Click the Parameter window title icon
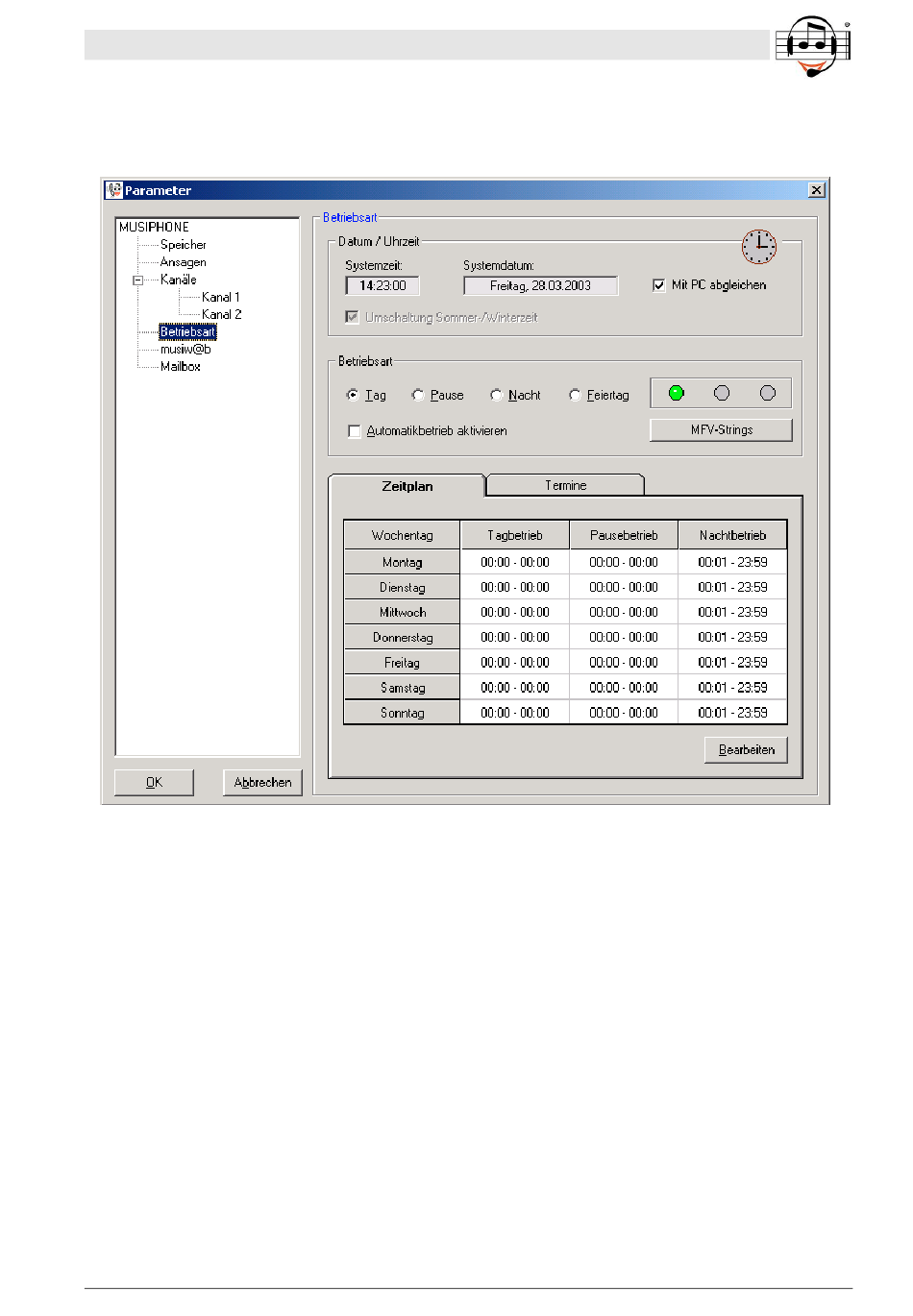The height and width of the screenshot is (1316, 913). tap(114, 190)
